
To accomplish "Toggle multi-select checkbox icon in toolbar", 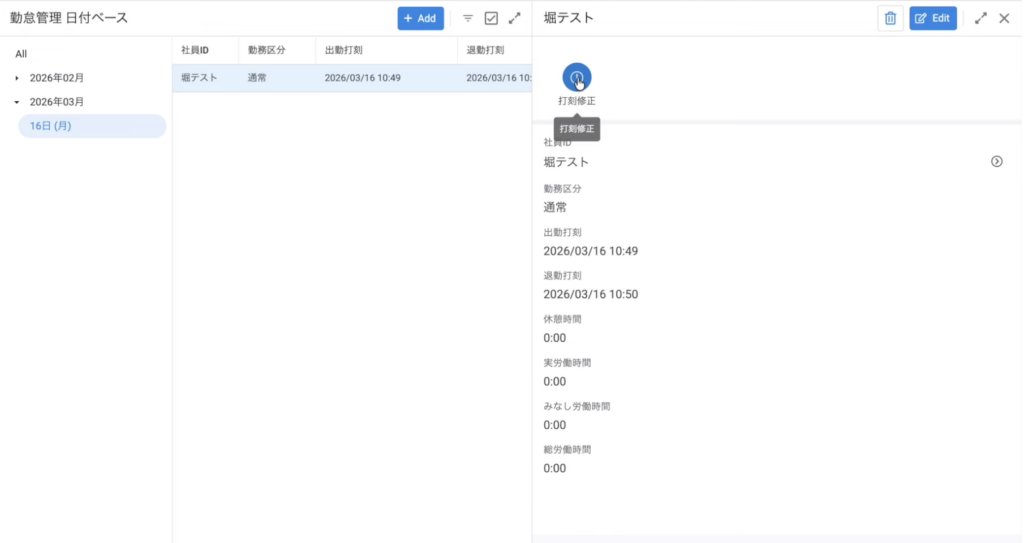I will [491, 18].
